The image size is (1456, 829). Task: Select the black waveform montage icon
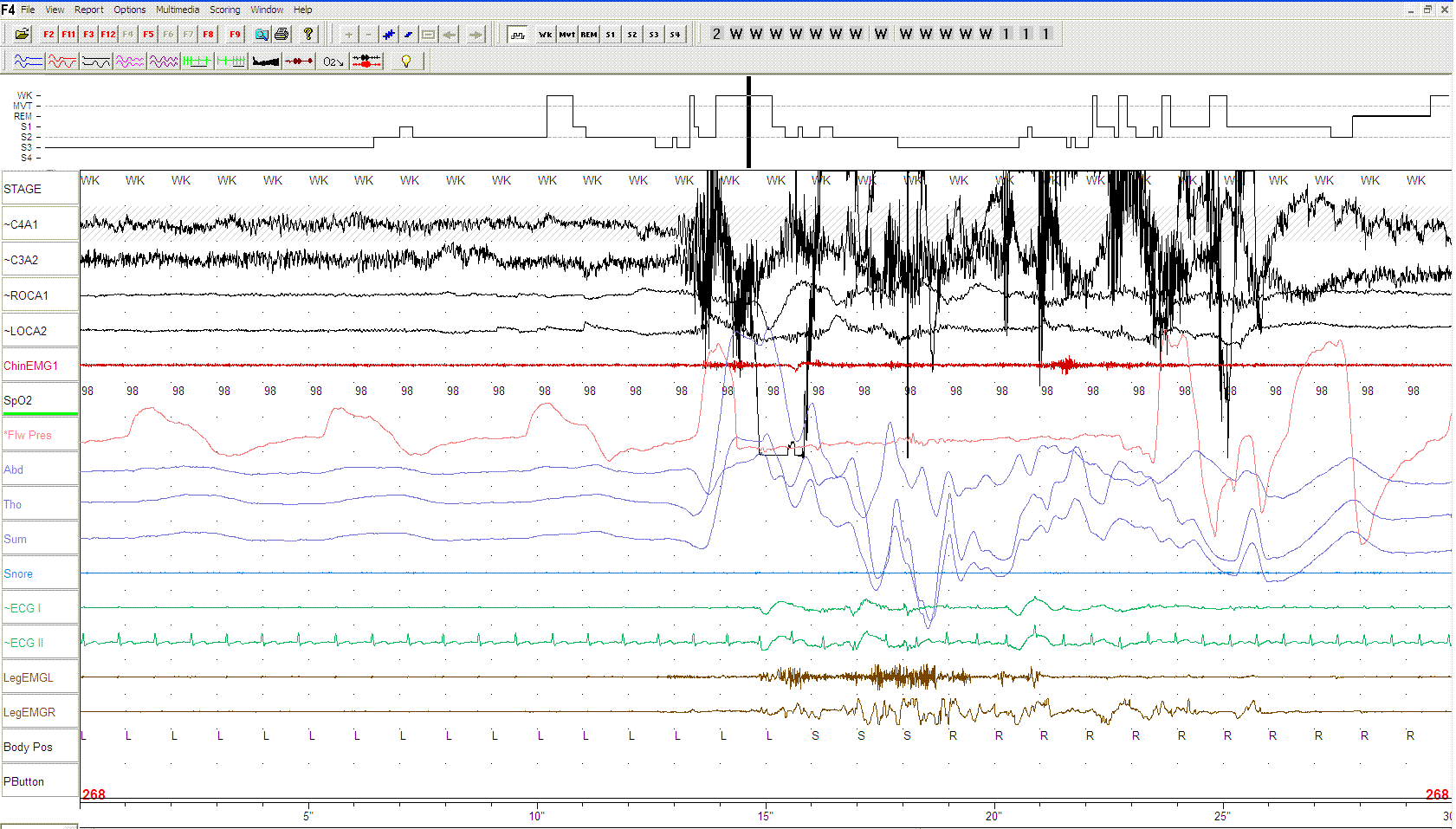tap(96, 61)
